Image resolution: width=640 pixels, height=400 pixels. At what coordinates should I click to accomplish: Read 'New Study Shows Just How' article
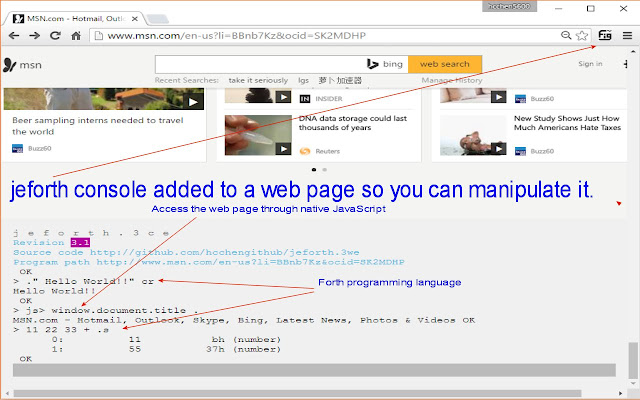pos(567,123)
